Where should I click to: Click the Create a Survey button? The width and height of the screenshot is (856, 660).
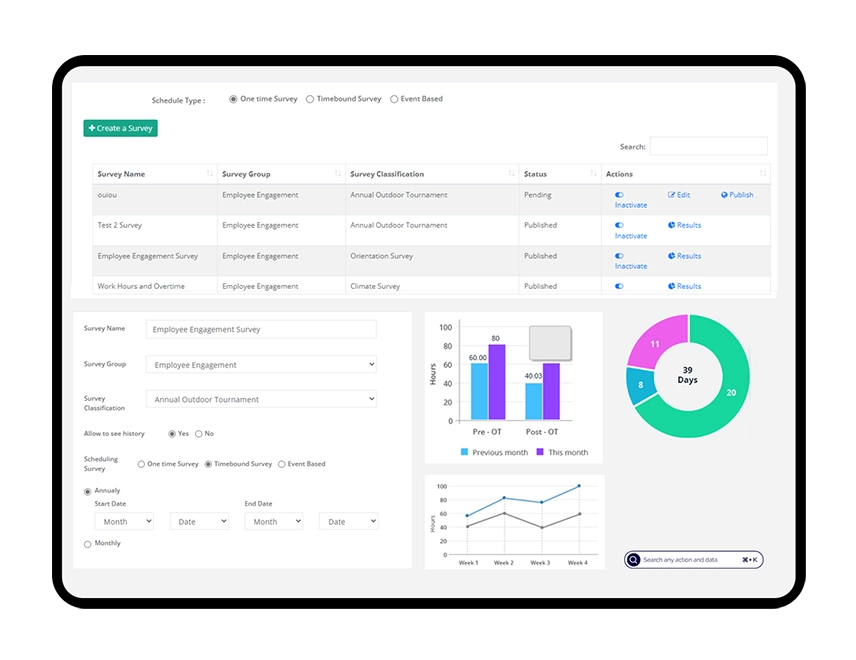(x=120, y=128)
